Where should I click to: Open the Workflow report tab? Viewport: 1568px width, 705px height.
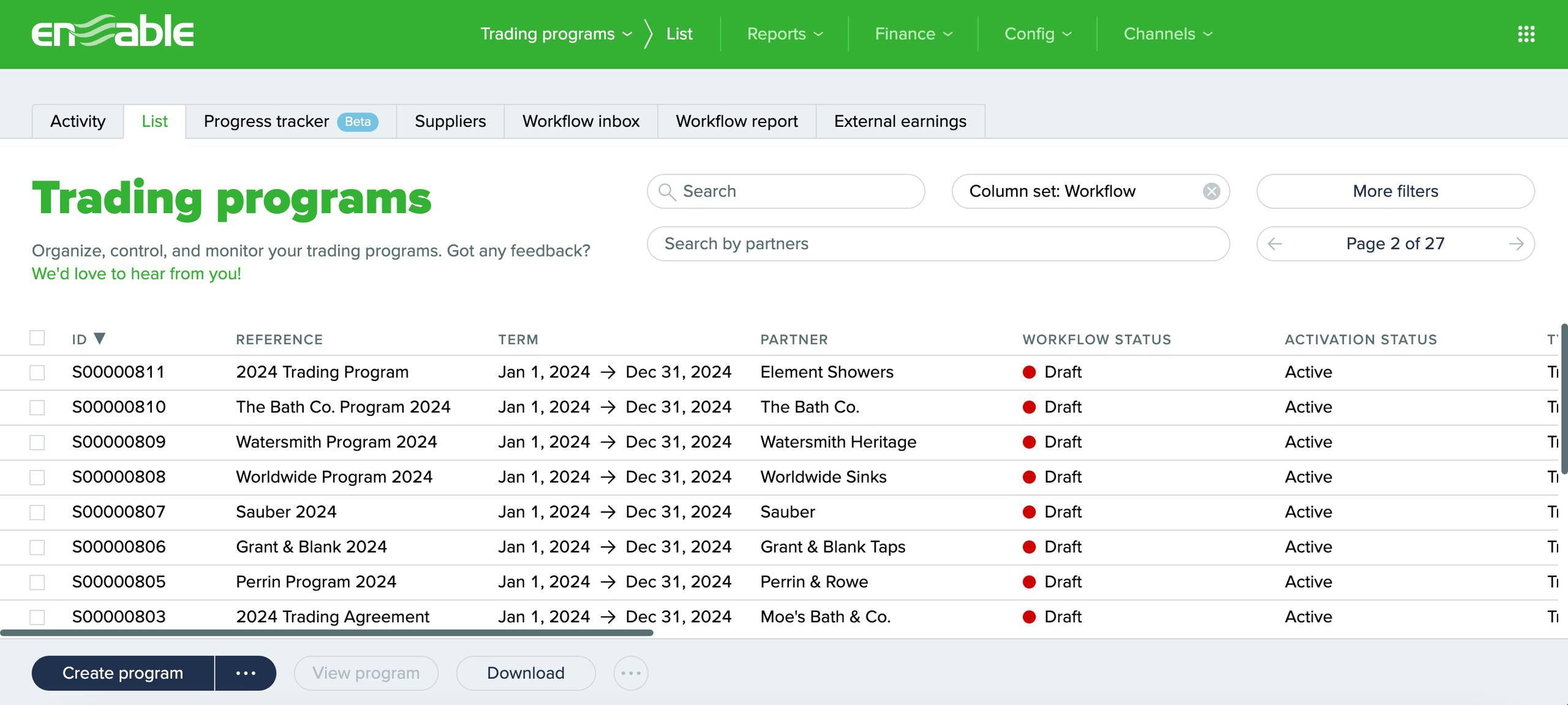coord(737,121)
